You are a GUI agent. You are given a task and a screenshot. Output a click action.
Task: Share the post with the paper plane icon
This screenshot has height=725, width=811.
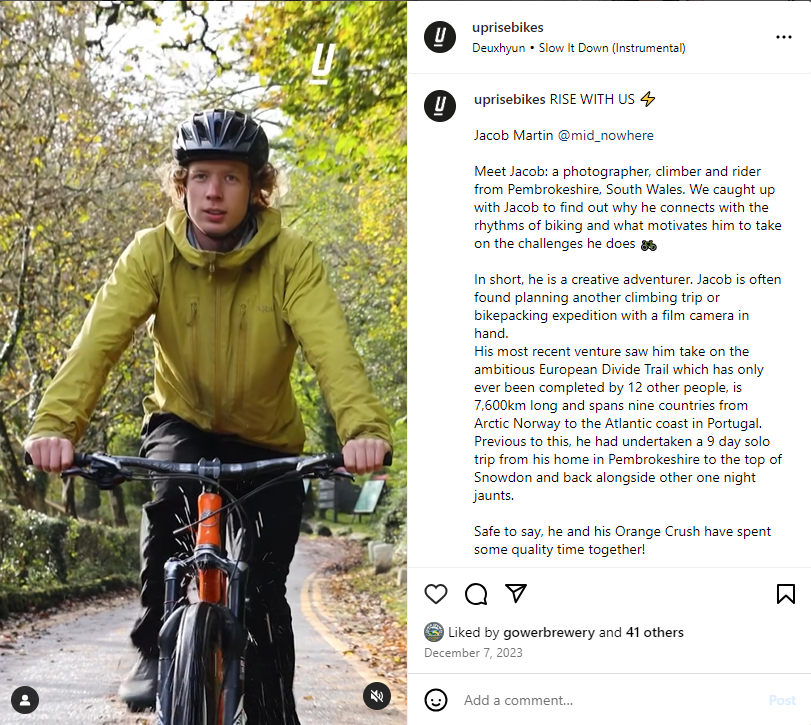516,593
